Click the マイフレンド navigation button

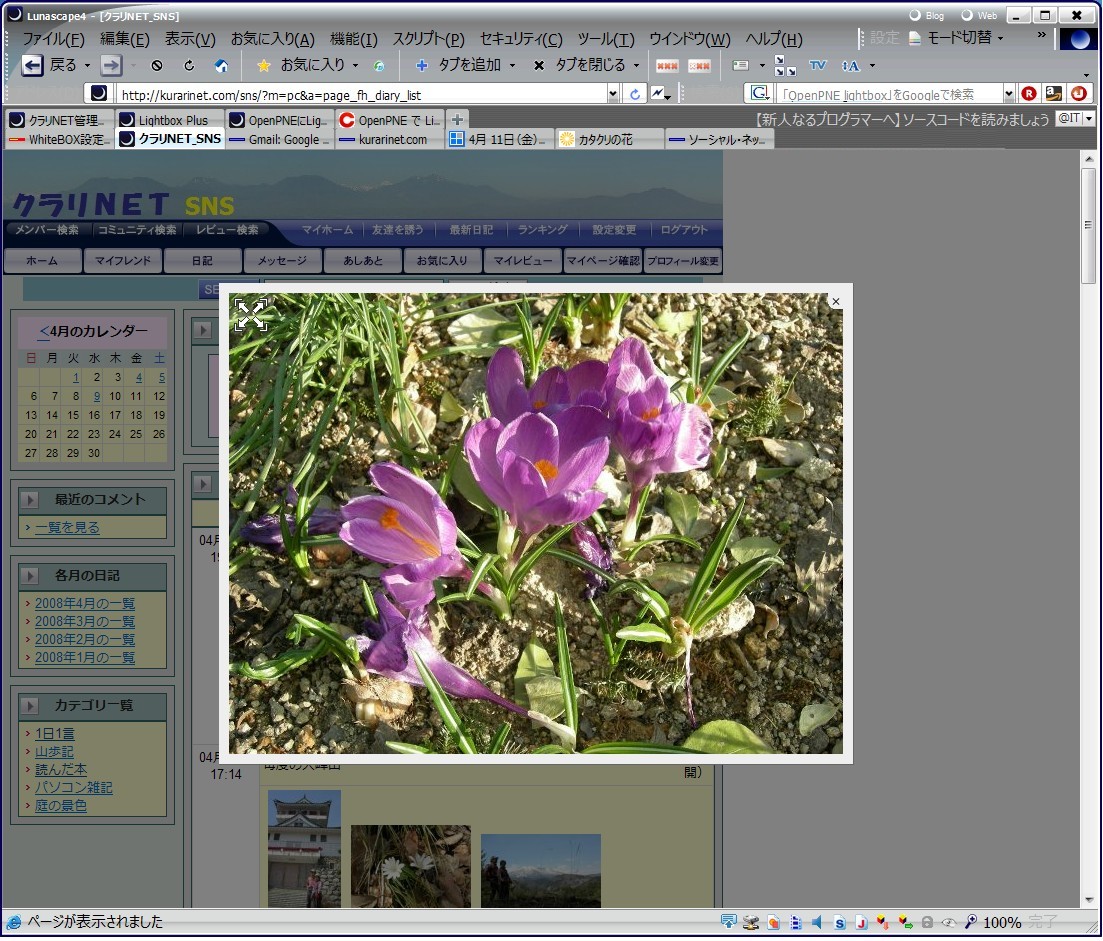point(122,261)
